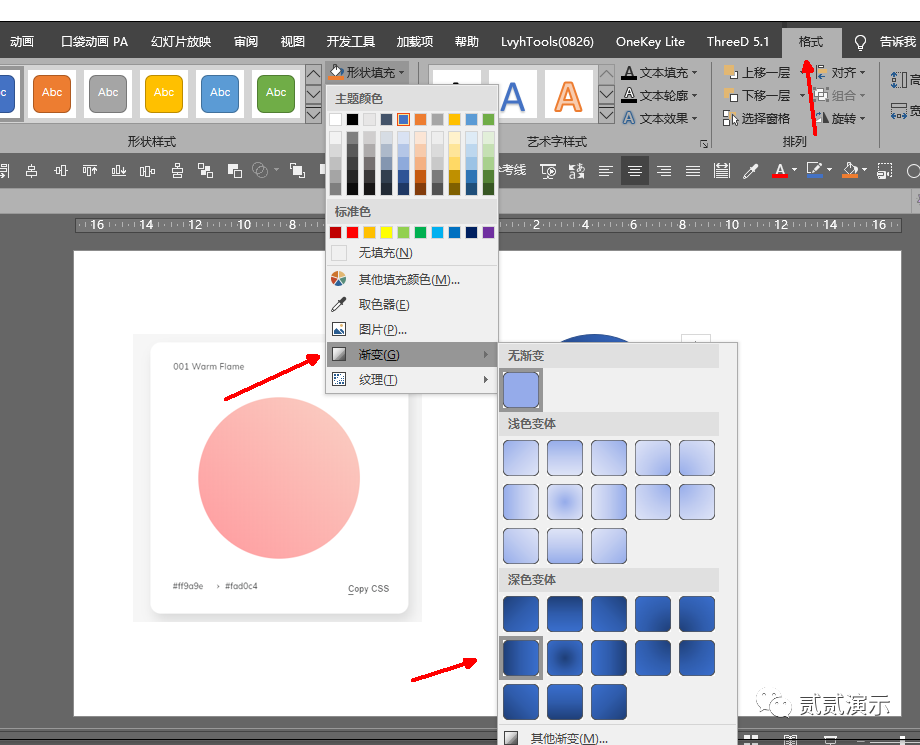This screenshot has width=920, height=745.
Task: Toggle right text alignment
Action: [664, 171]
